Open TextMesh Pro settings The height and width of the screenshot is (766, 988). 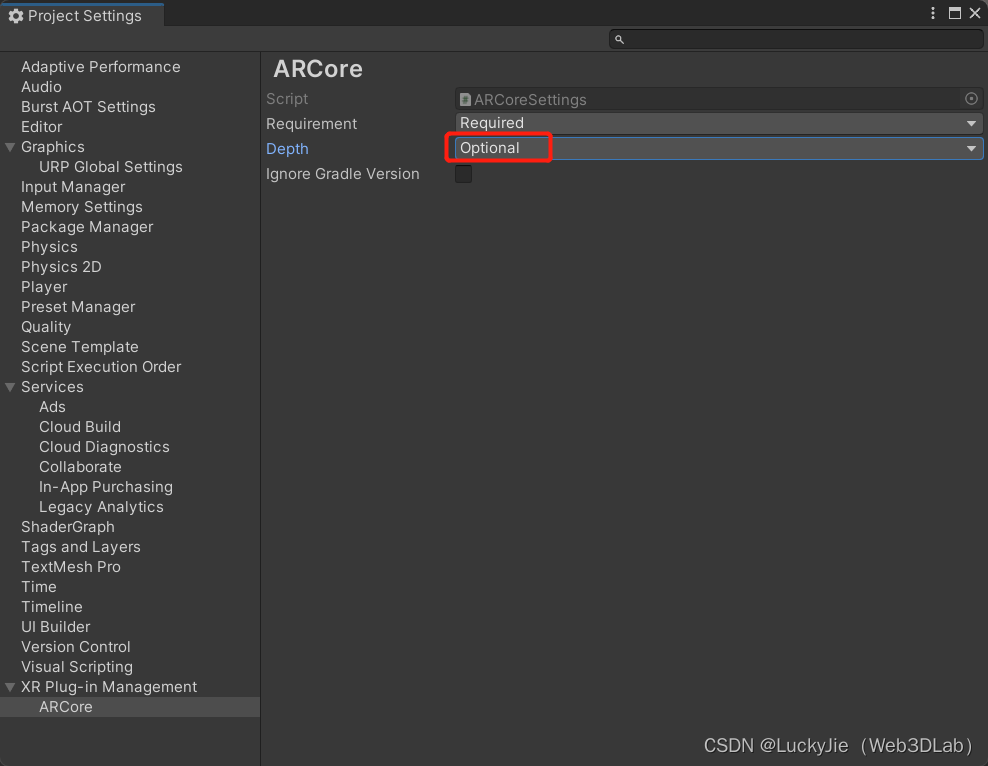coord(71,567)
